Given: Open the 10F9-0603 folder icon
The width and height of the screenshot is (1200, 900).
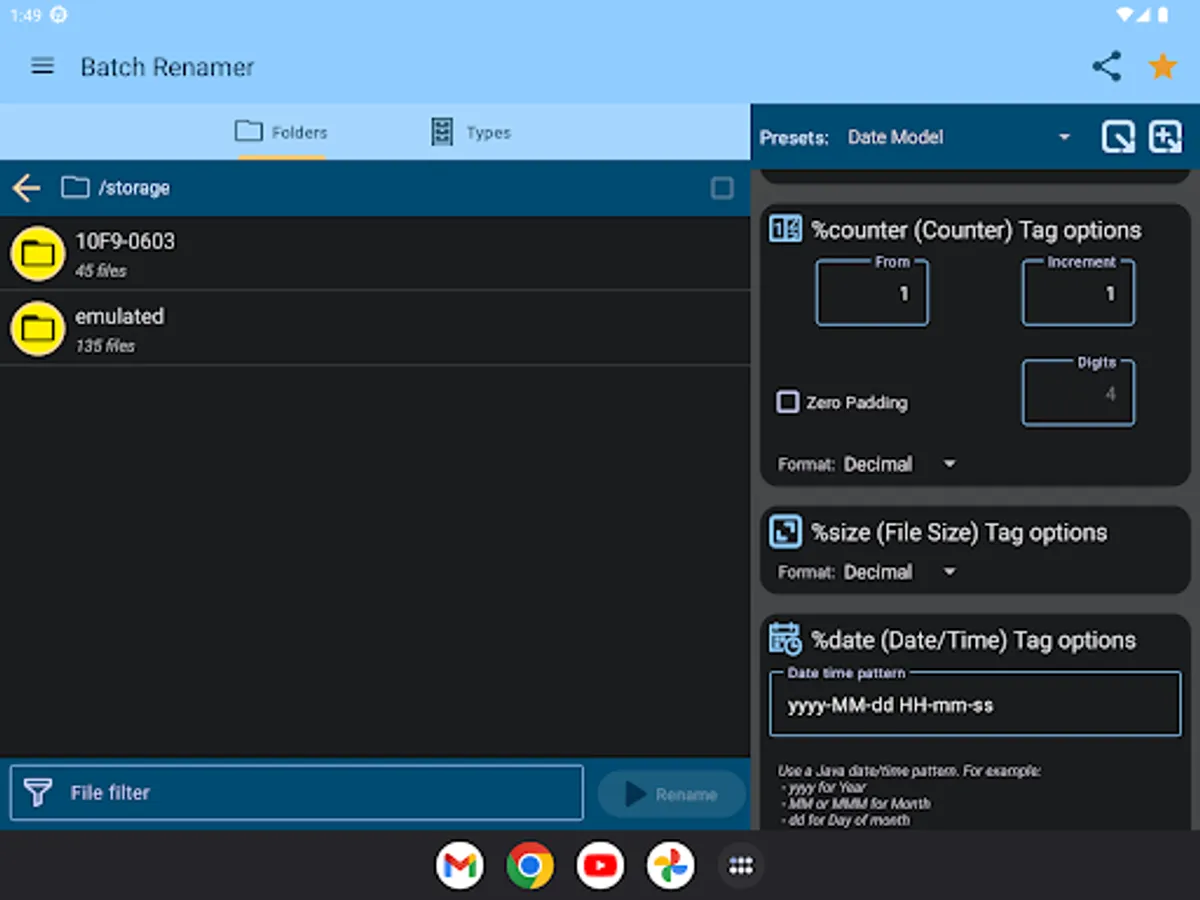Looking at the screenshot, I should (x=37, y=254).
